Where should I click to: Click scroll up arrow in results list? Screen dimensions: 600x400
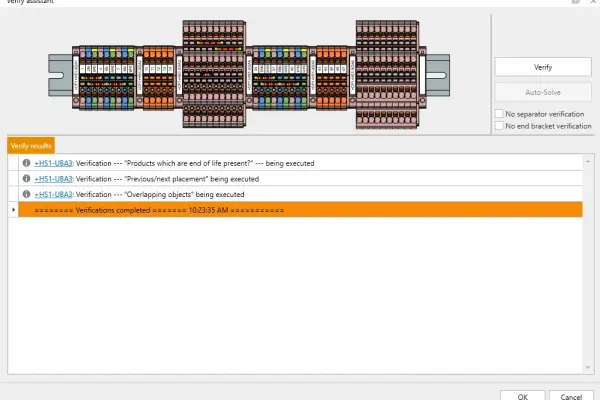(587, 158)
